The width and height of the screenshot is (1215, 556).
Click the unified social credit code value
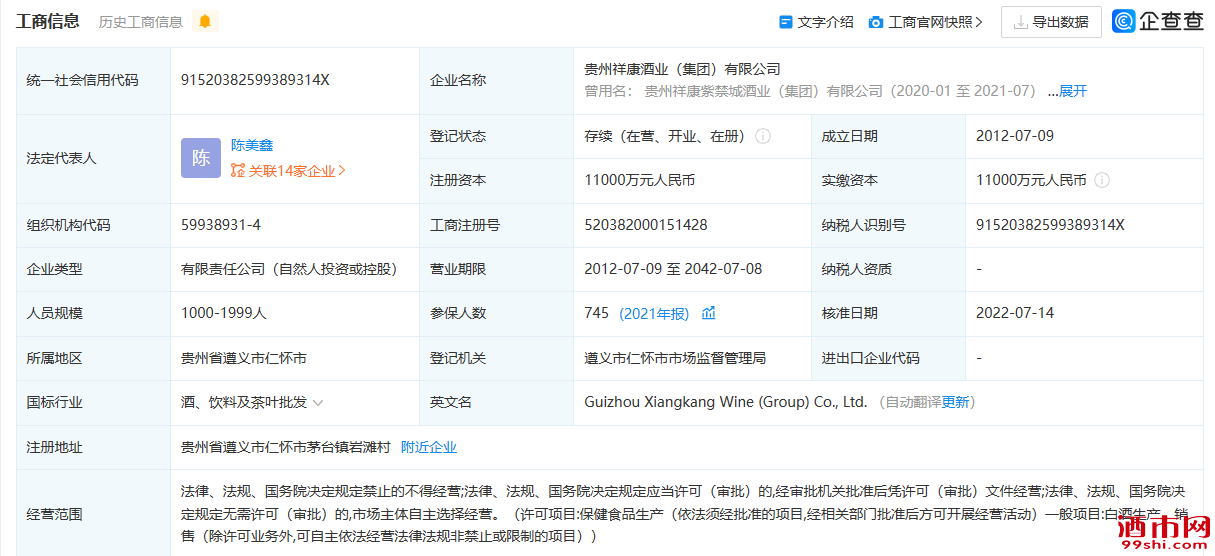(255, 80)
